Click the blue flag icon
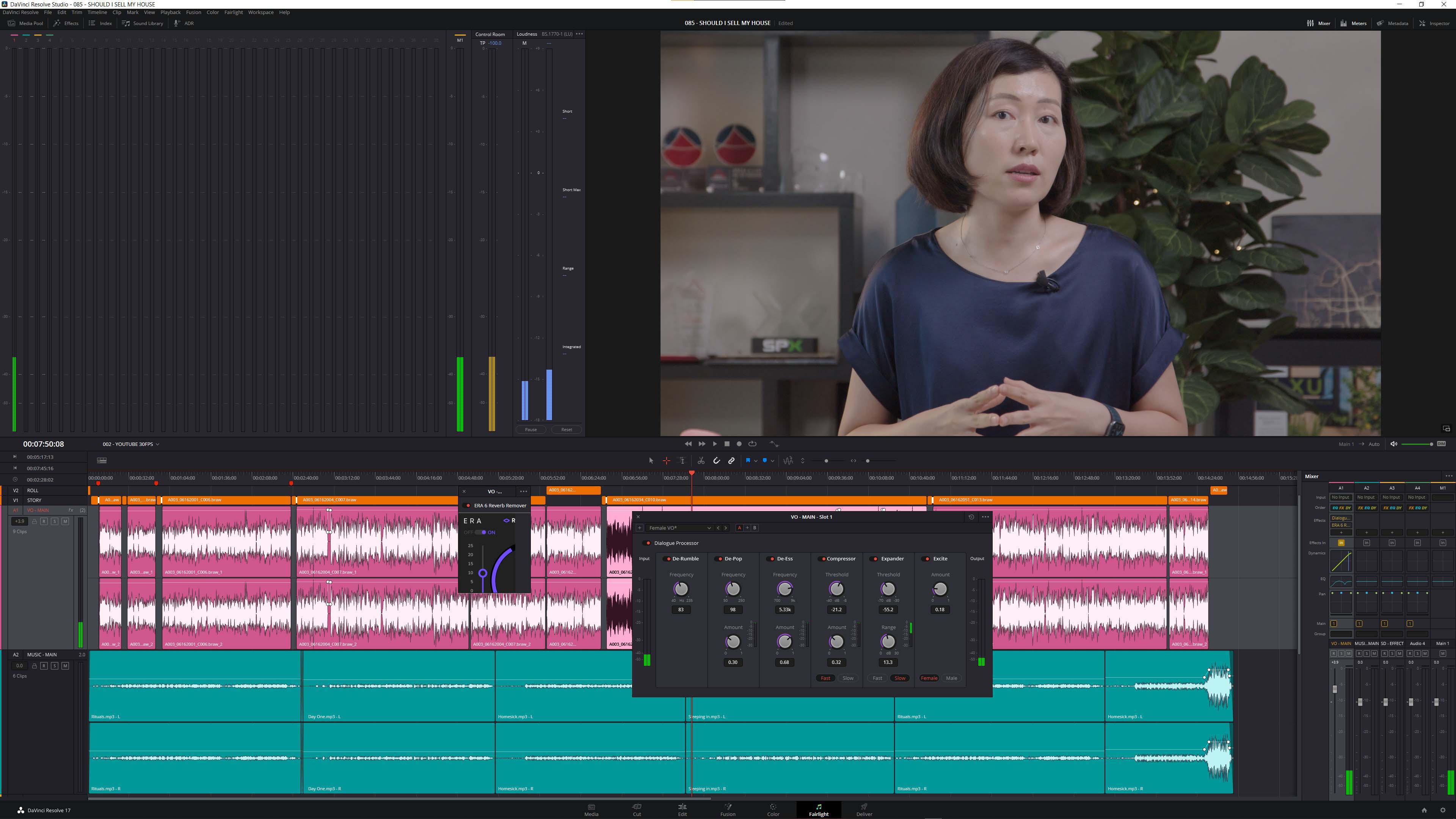This screenshot has height=819, width=1456. click(x=748, y=461)
